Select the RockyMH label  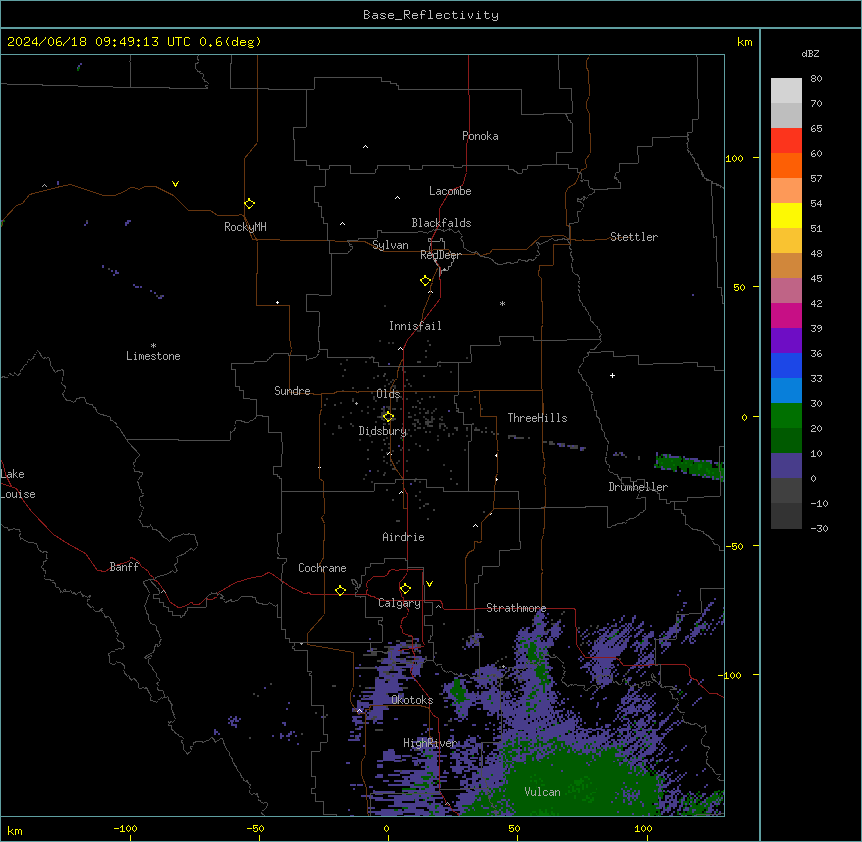pyautogui.click(x=245, y=227)
